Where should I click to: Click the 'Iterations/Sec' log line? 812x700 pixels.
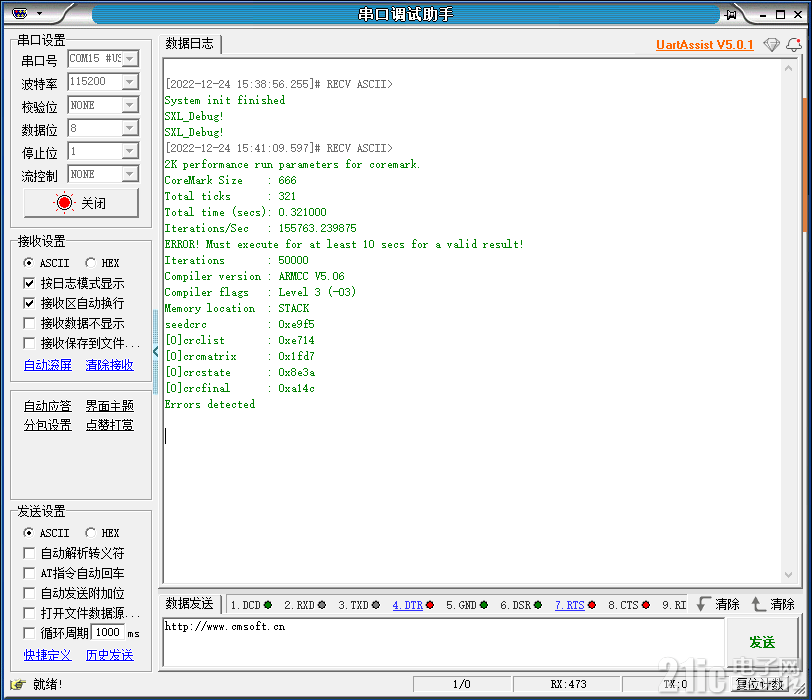260,228
